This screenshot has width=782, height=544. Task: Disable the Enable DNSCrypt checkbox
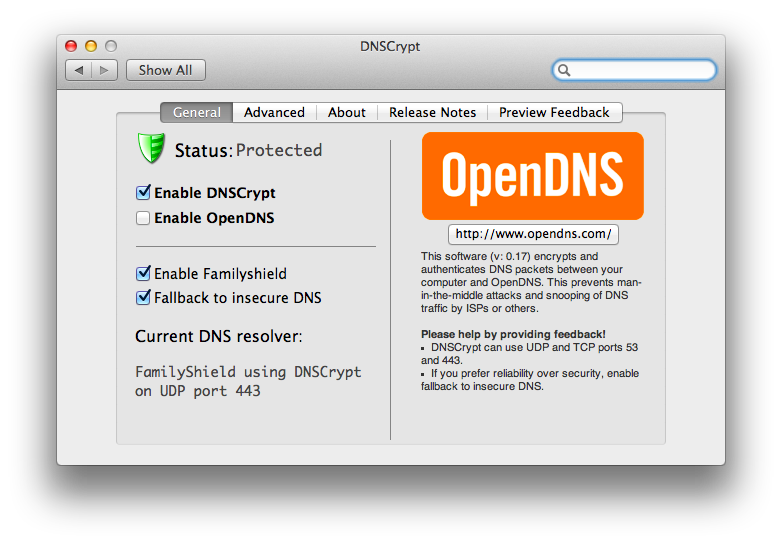pyautogui.click(x=143, y=193)
